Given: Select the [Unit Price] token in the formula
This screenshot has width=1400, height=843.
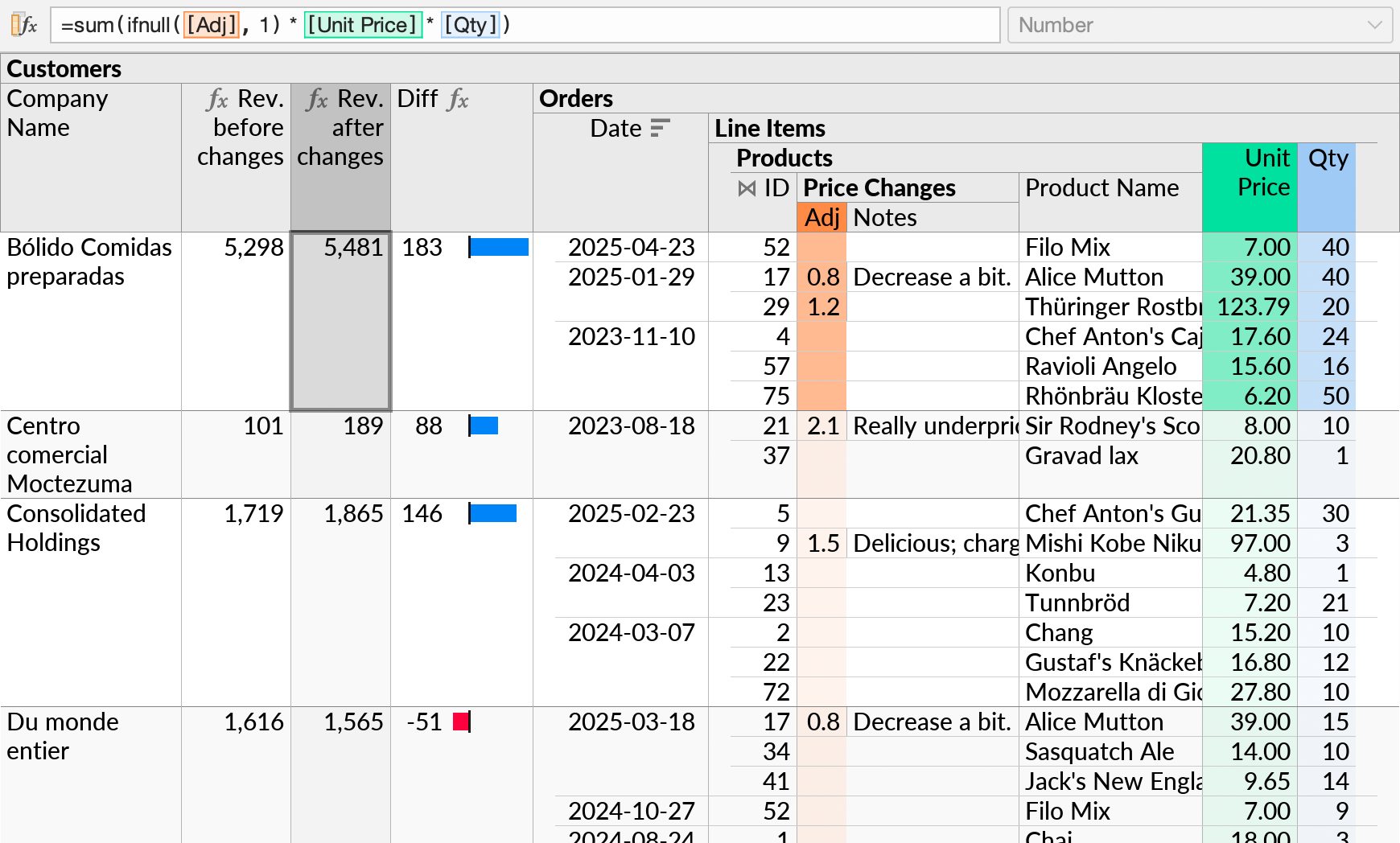Looking at the screenshot, I should pos(362,25).
